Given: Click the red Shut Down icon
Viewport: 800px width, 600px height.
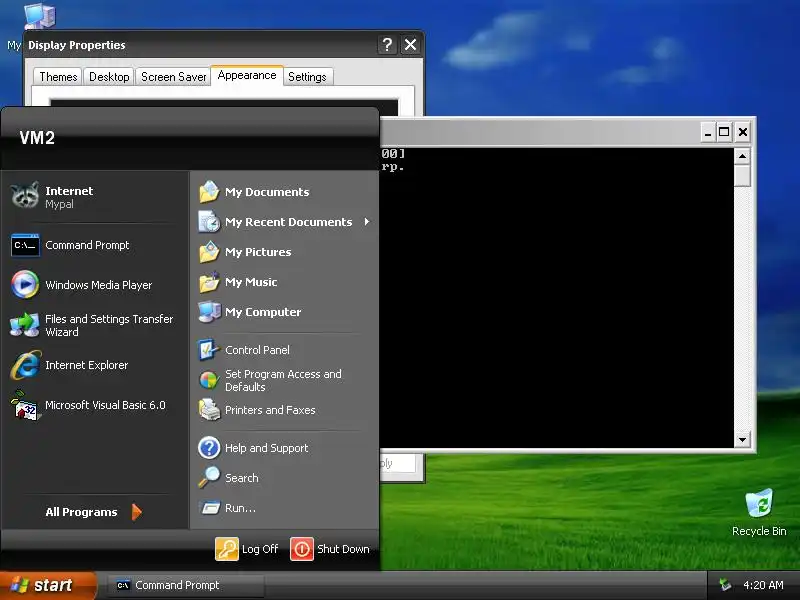Looking at the screenshot, I should (x=302, y=549).
